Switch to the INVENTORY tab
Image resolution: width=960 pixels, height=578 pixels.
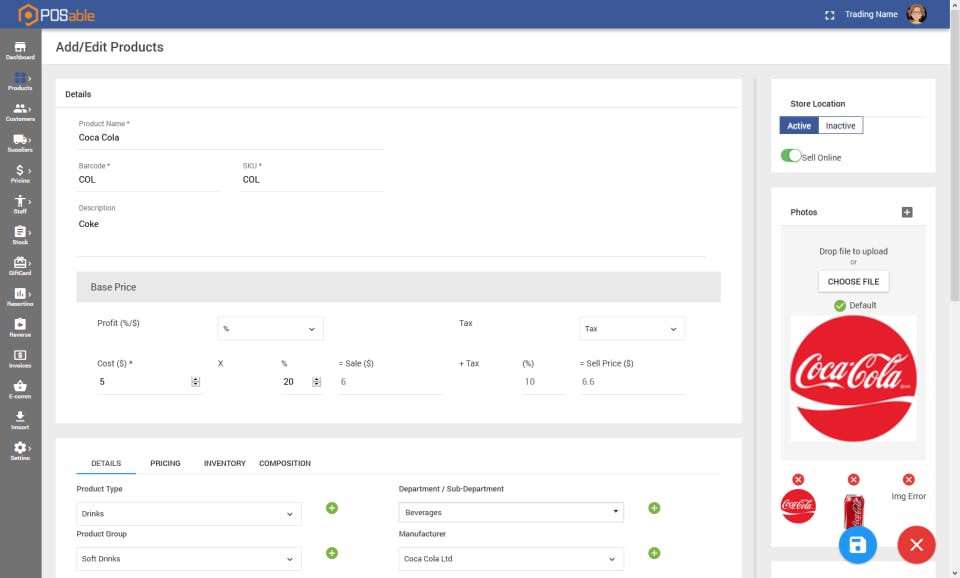pyautogui.click(x=225, y=463)
